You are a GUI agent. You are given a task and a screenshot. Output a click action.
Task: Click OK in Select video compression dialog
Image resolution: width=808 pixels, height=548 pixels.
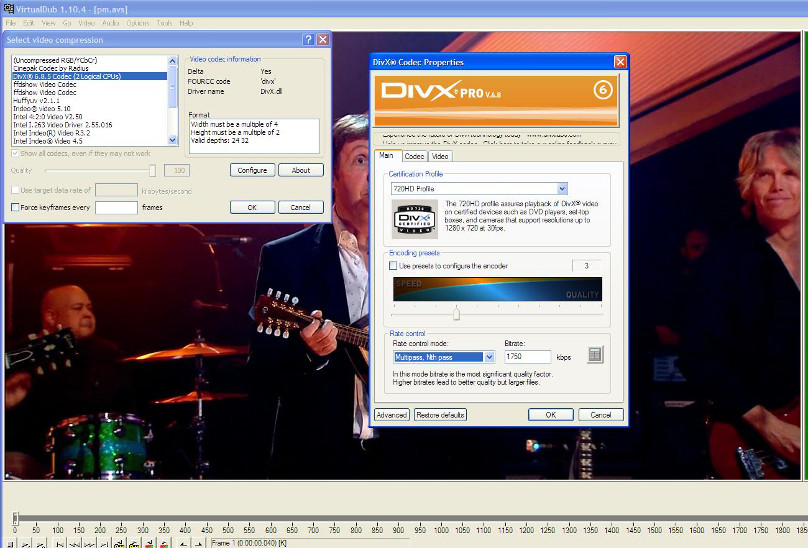252,207
